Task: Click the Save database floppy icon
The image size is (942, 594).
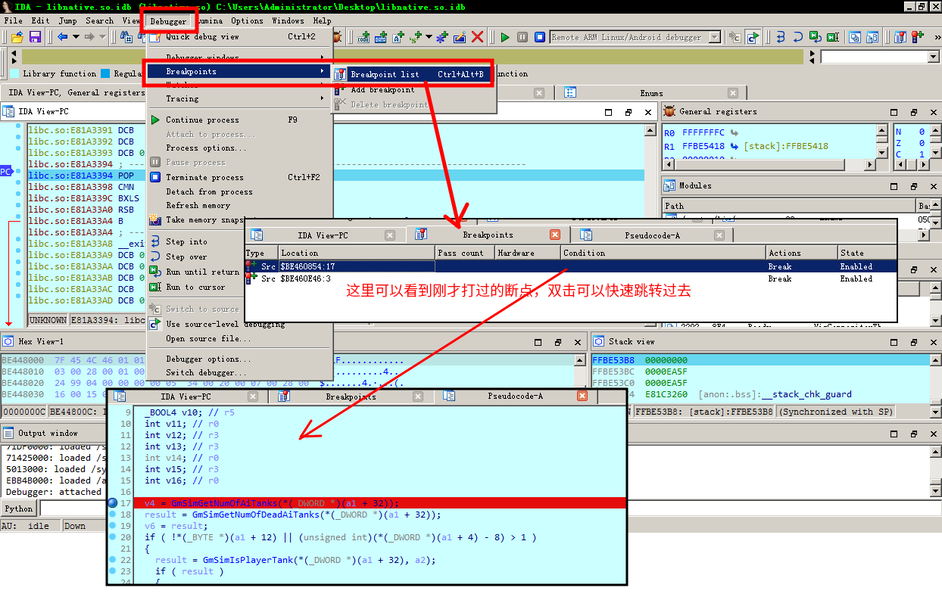Action: [x=35, y=37]
